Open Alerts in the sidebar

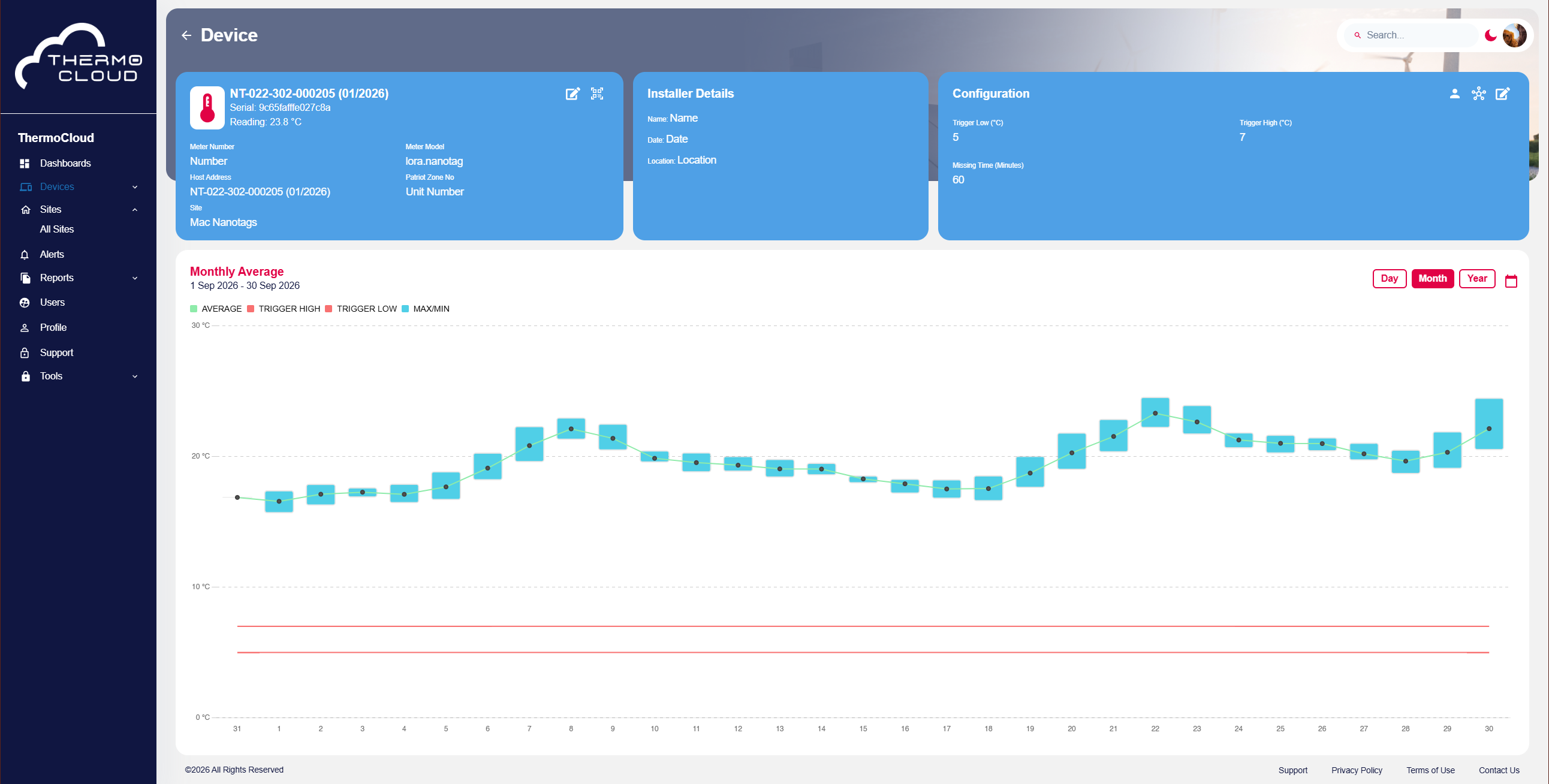[x=52, y=255]
